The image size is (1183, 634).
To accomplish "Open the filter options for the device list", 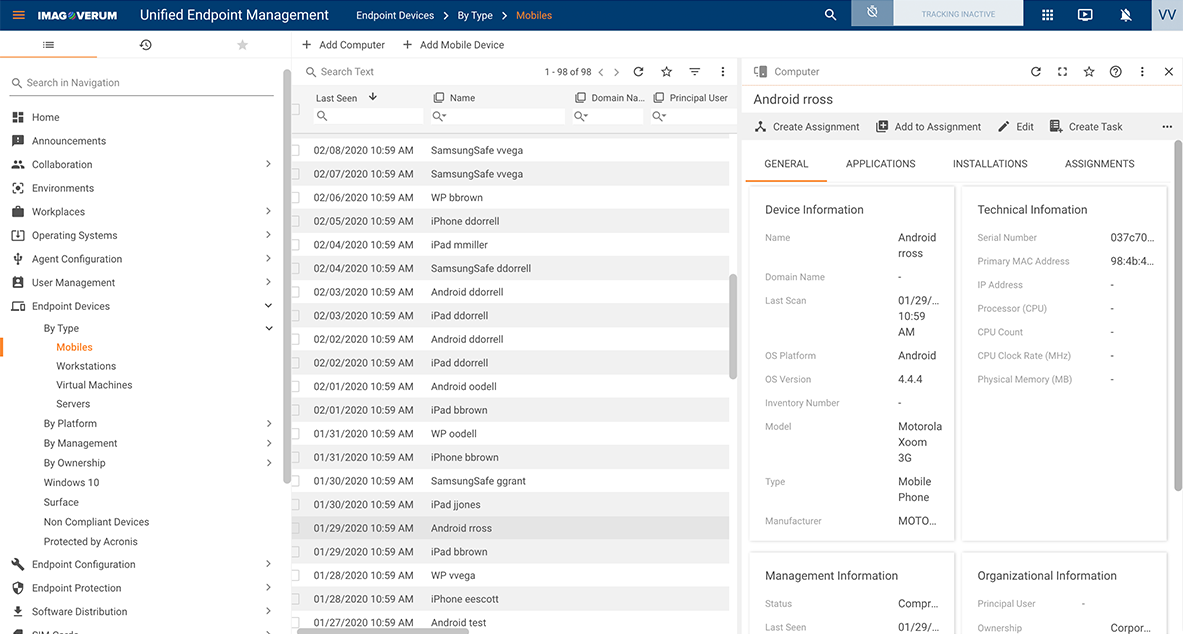I will [x=694, y=71].
